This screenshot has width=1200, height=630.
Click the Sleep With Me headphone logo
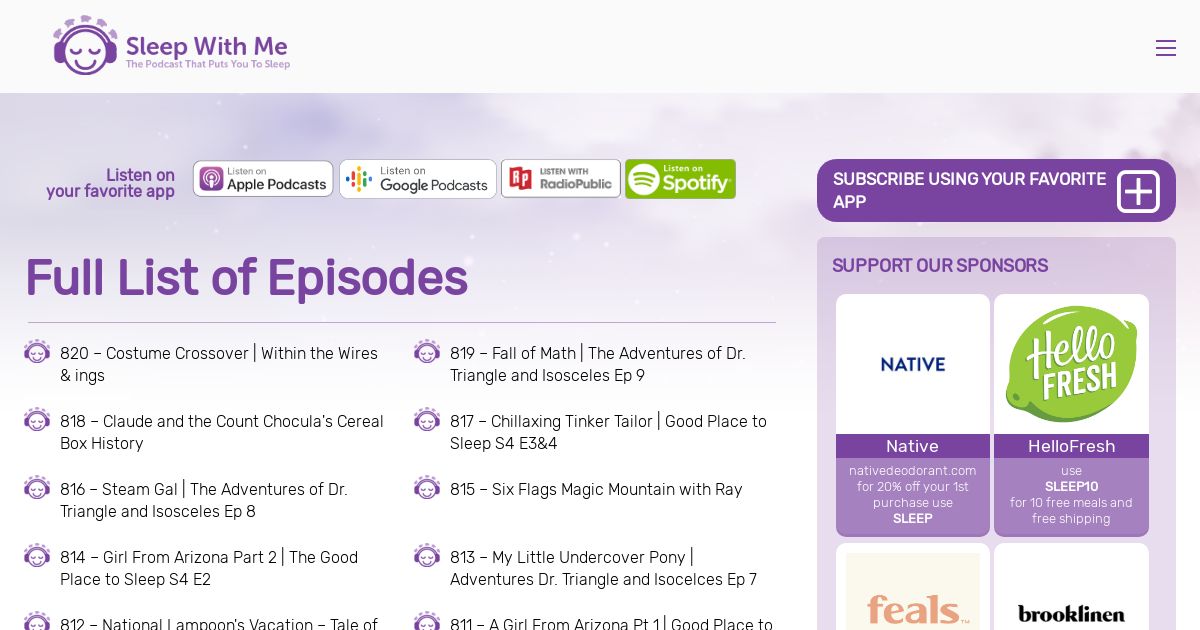coord(86,45)
